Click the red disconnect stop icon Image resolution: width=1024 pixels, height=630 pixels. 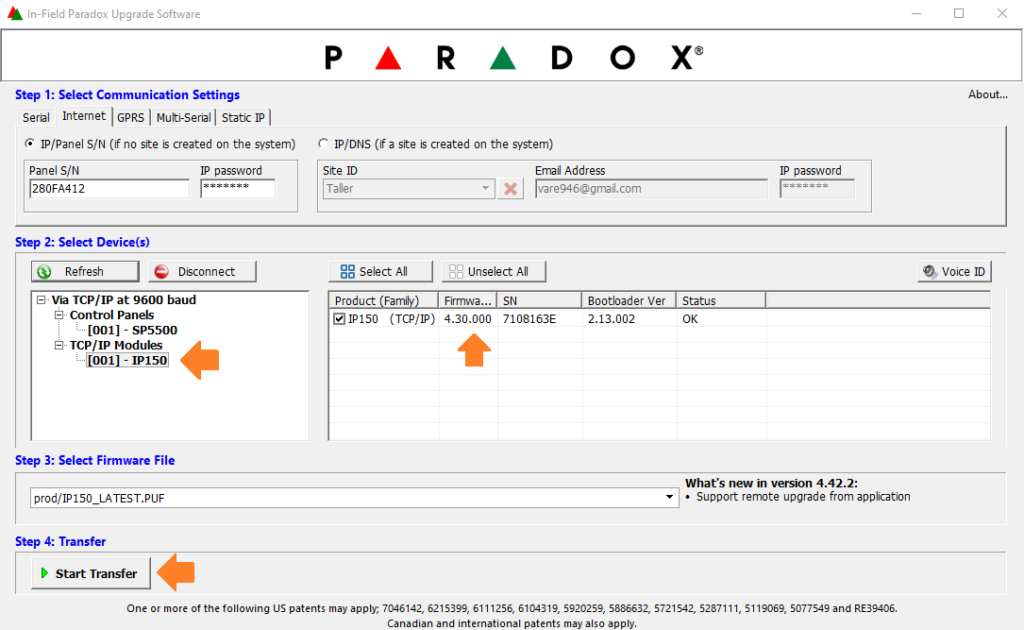coord(161,272)
